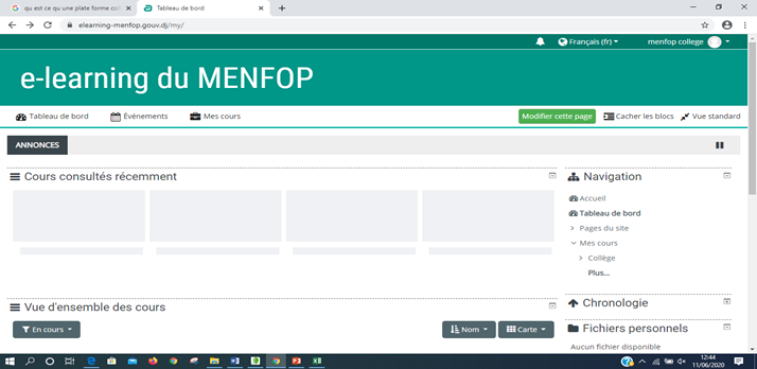Open the Windows action center

pos(739,361)
